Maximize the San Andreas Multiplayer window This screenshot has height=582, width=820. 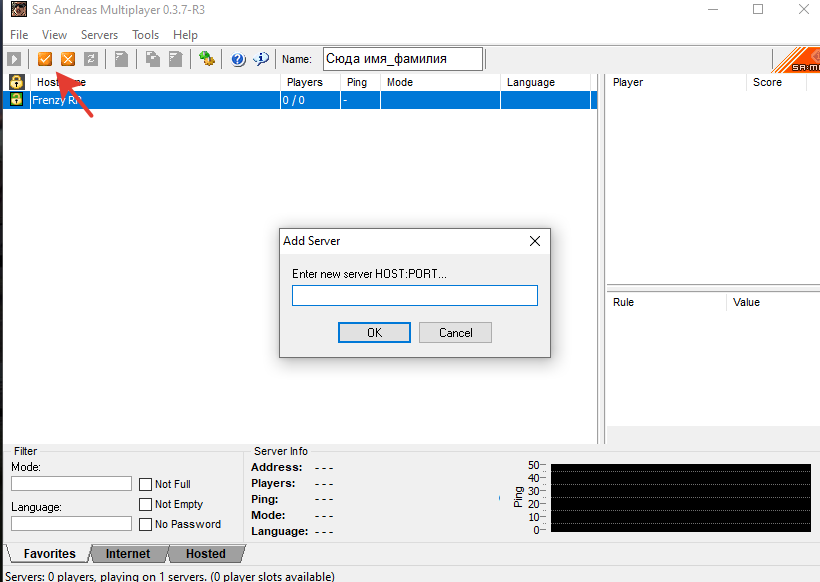[x=758, y=9]
